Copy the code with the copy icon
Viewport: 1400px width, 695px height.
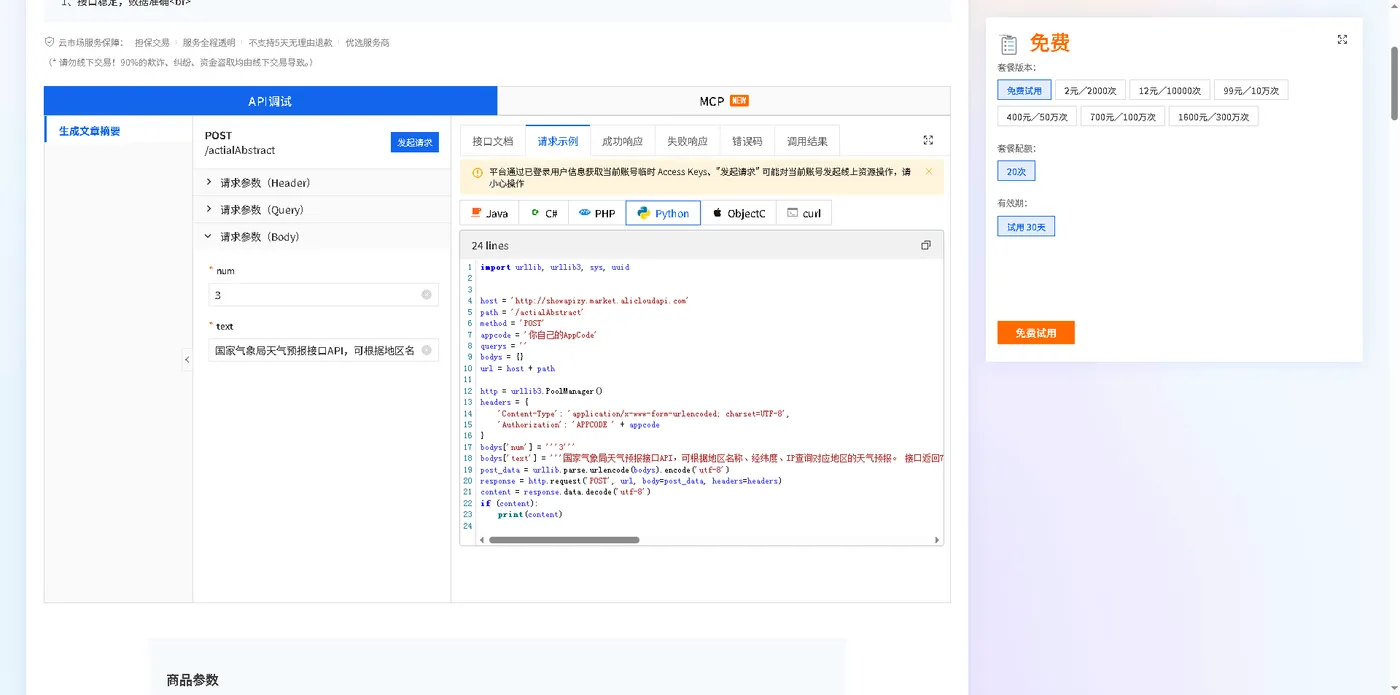925,245
